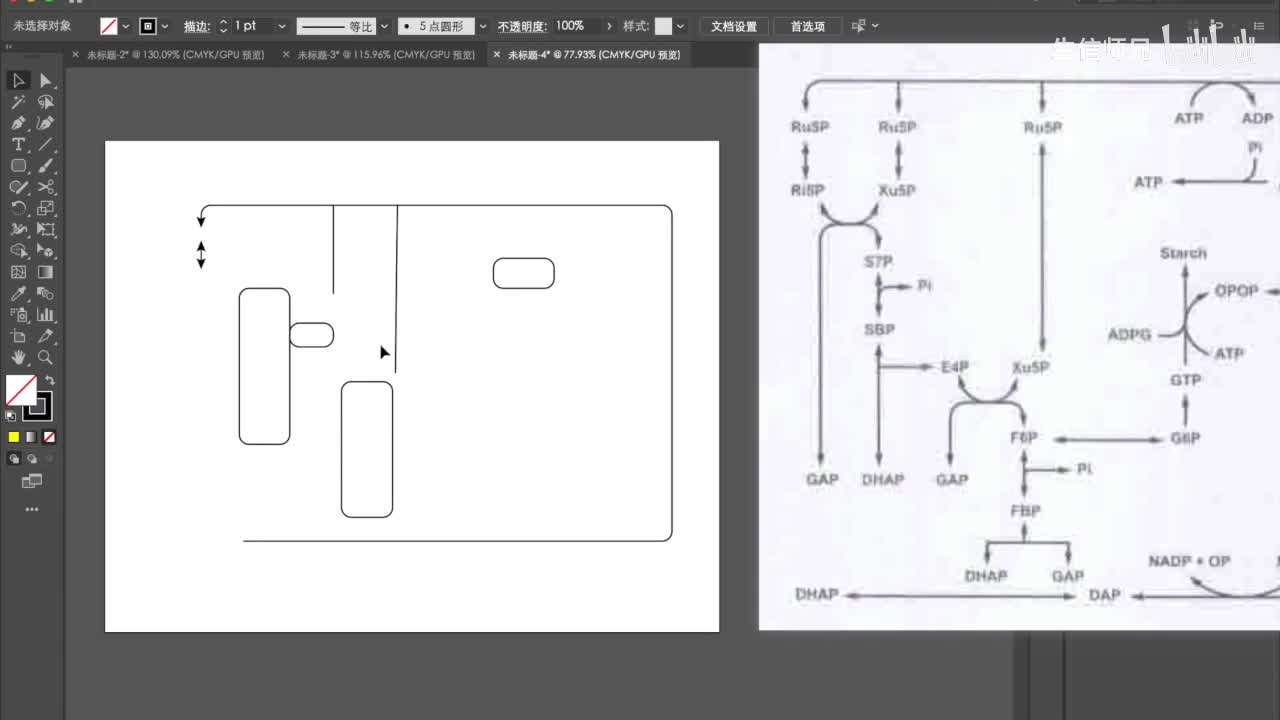
Task: Select the Scissors tool
Action: (46, 187)
